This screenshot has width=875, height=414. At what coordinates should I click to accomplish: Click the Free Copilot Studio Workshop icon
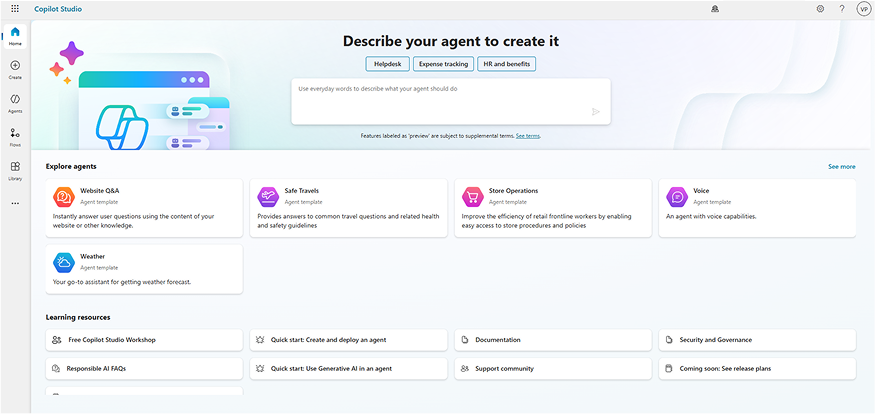tap(56, 340)
